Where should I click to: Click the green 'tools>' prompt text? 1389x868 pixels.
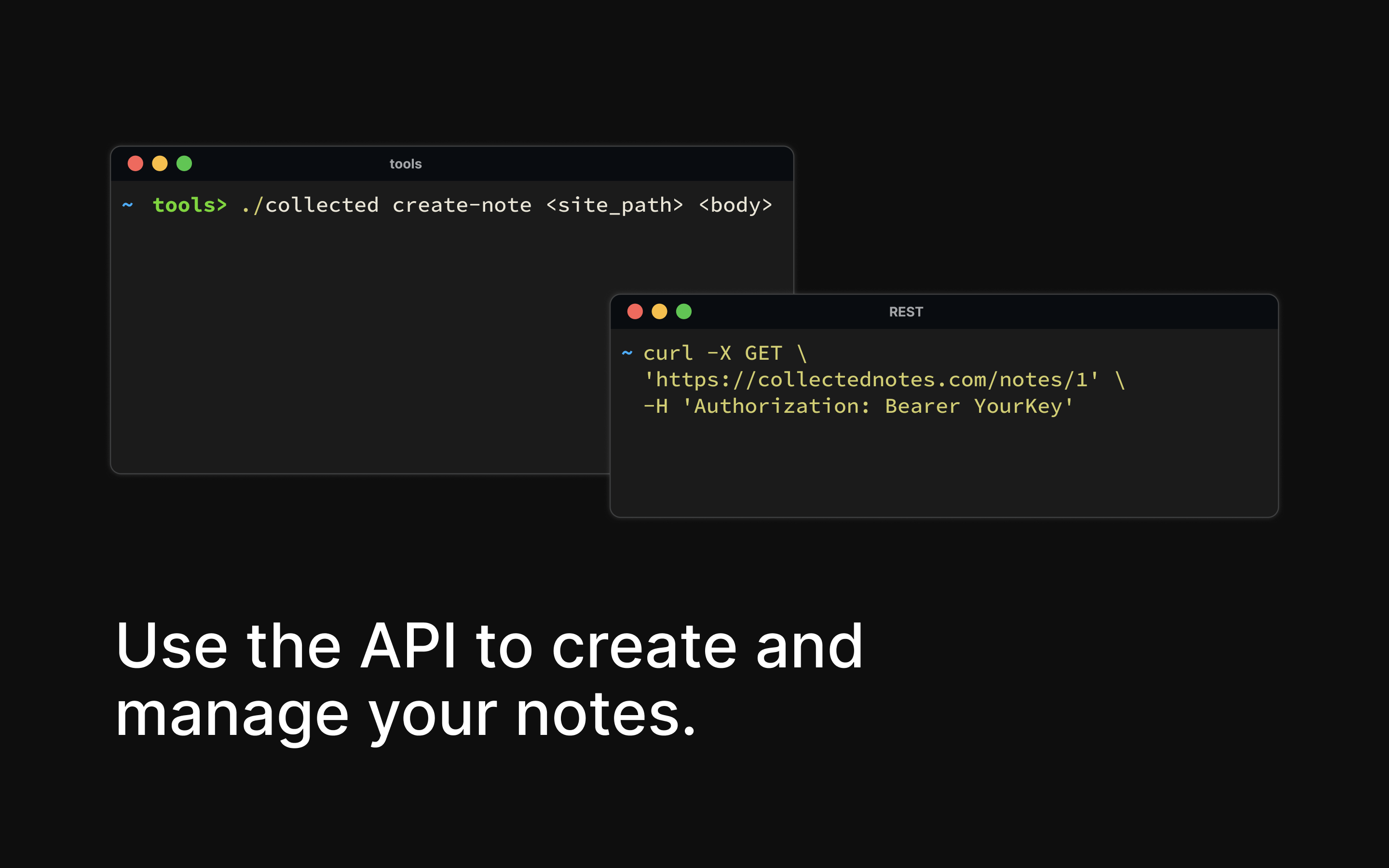[190, 205]
